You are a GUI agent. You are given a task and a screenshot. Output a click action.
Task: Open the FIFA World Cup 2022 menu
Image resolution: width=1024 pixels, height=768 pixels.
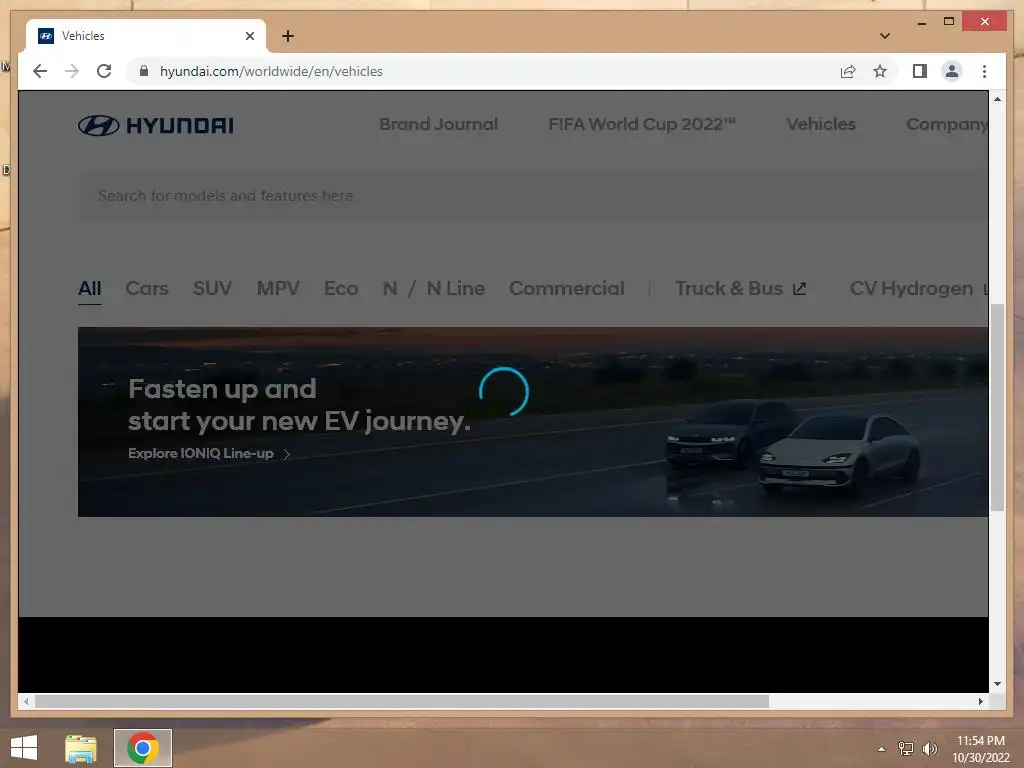point(642,124)
